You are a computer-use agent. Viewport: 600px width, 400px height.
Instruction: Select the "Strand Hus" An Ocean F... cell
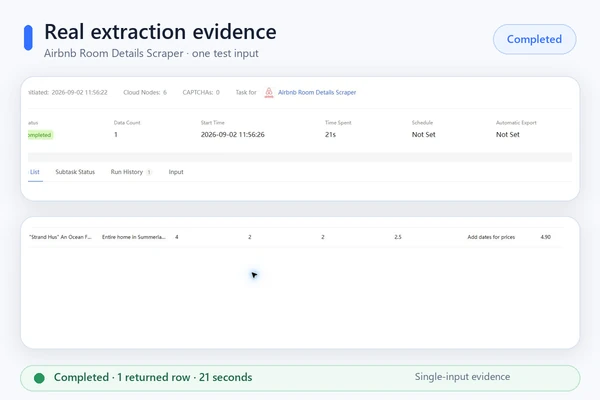60,237
